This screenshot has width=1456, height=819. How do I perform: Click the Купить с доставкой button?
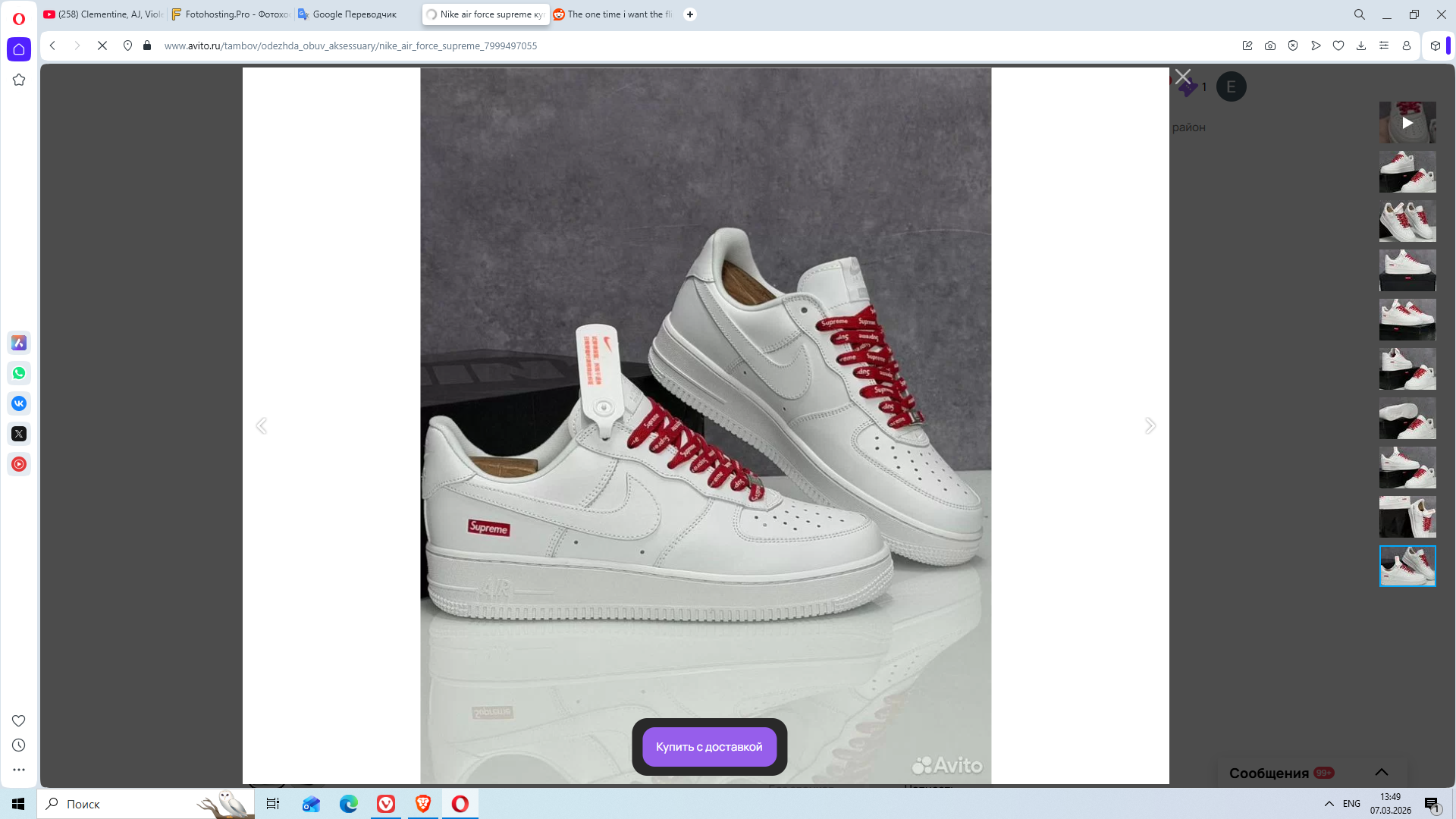(x=709, y=747)
